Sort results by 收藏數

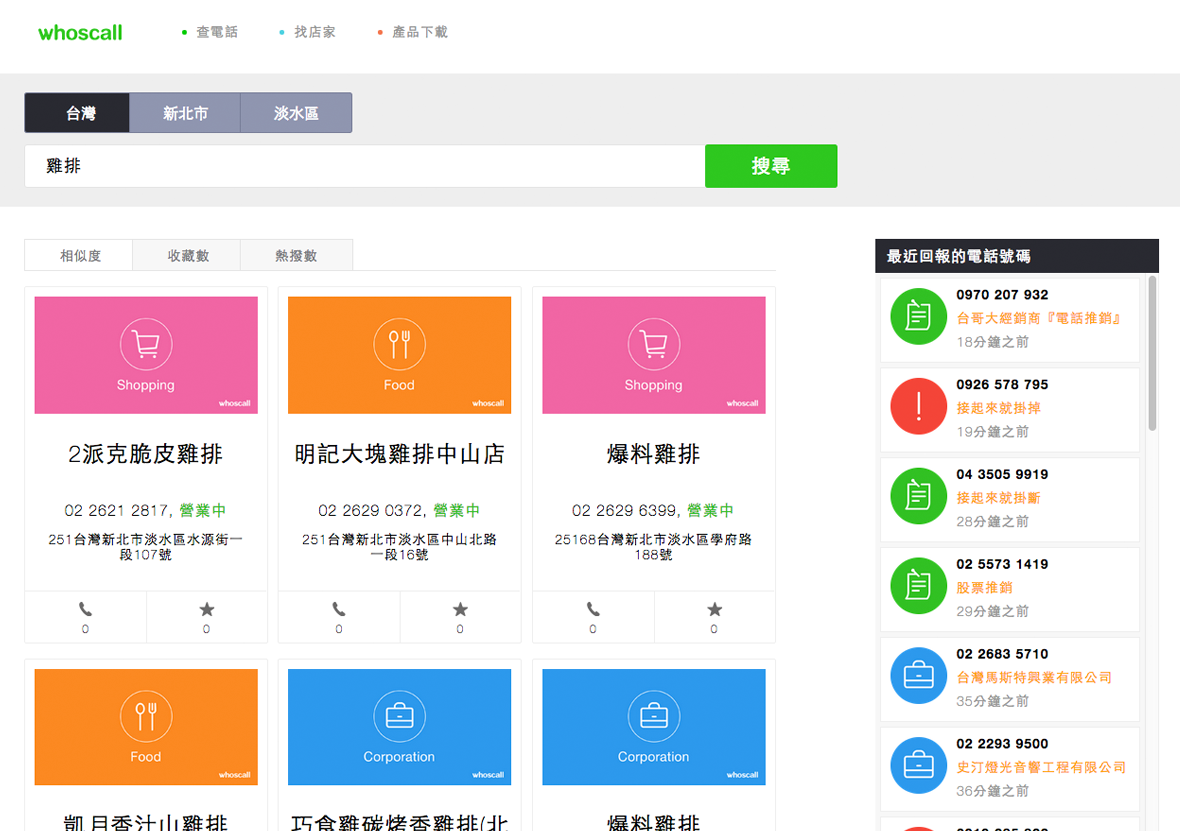(187, 255)
